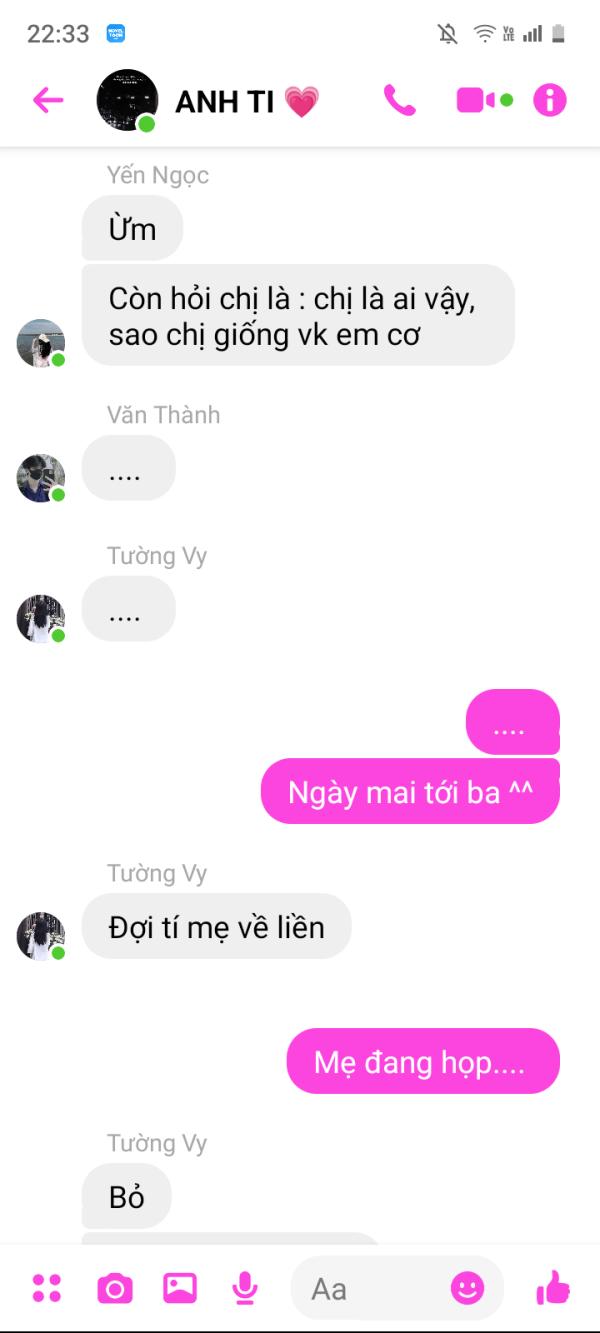Tap Văn Thành's profile picture
The width and height of the screenshot is (600, 1333).
tap(41, 478)
